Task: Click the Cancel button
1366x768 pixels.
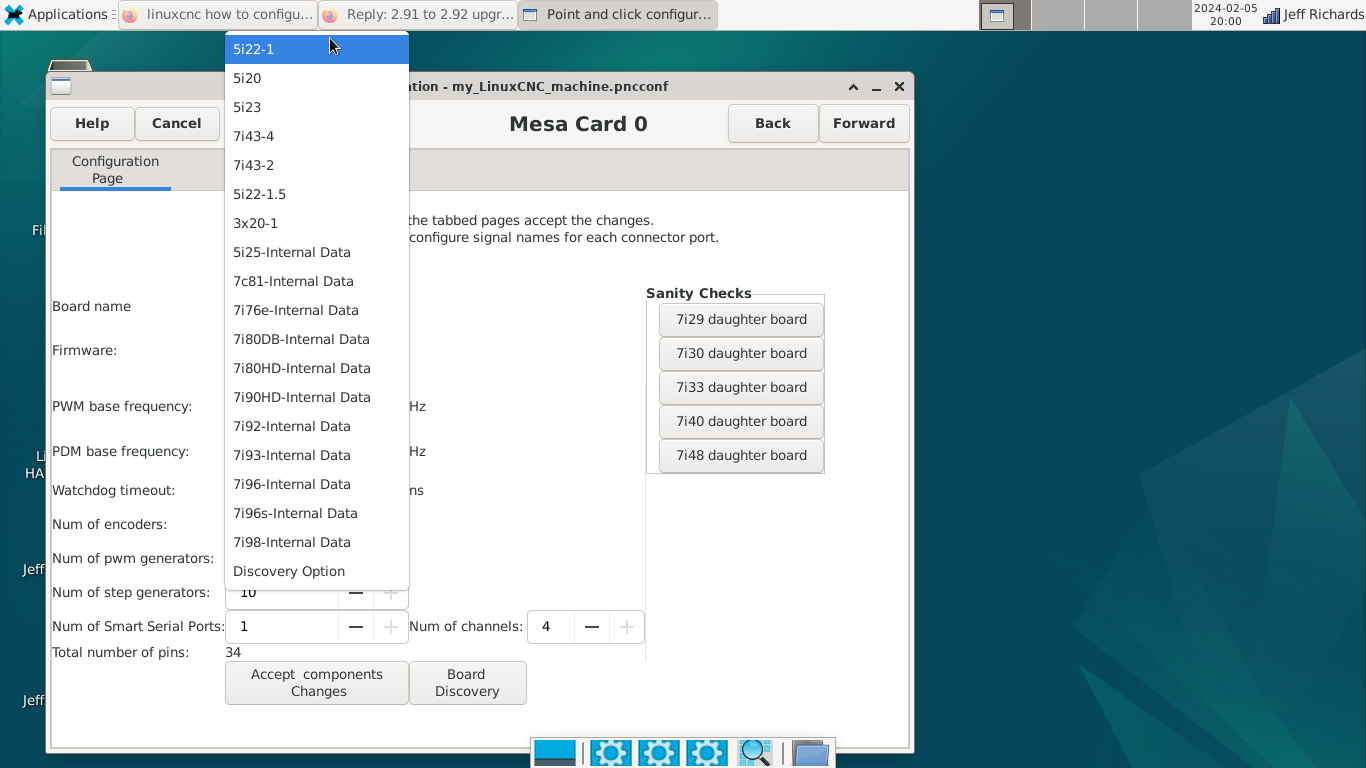Action: pos(177,123)
